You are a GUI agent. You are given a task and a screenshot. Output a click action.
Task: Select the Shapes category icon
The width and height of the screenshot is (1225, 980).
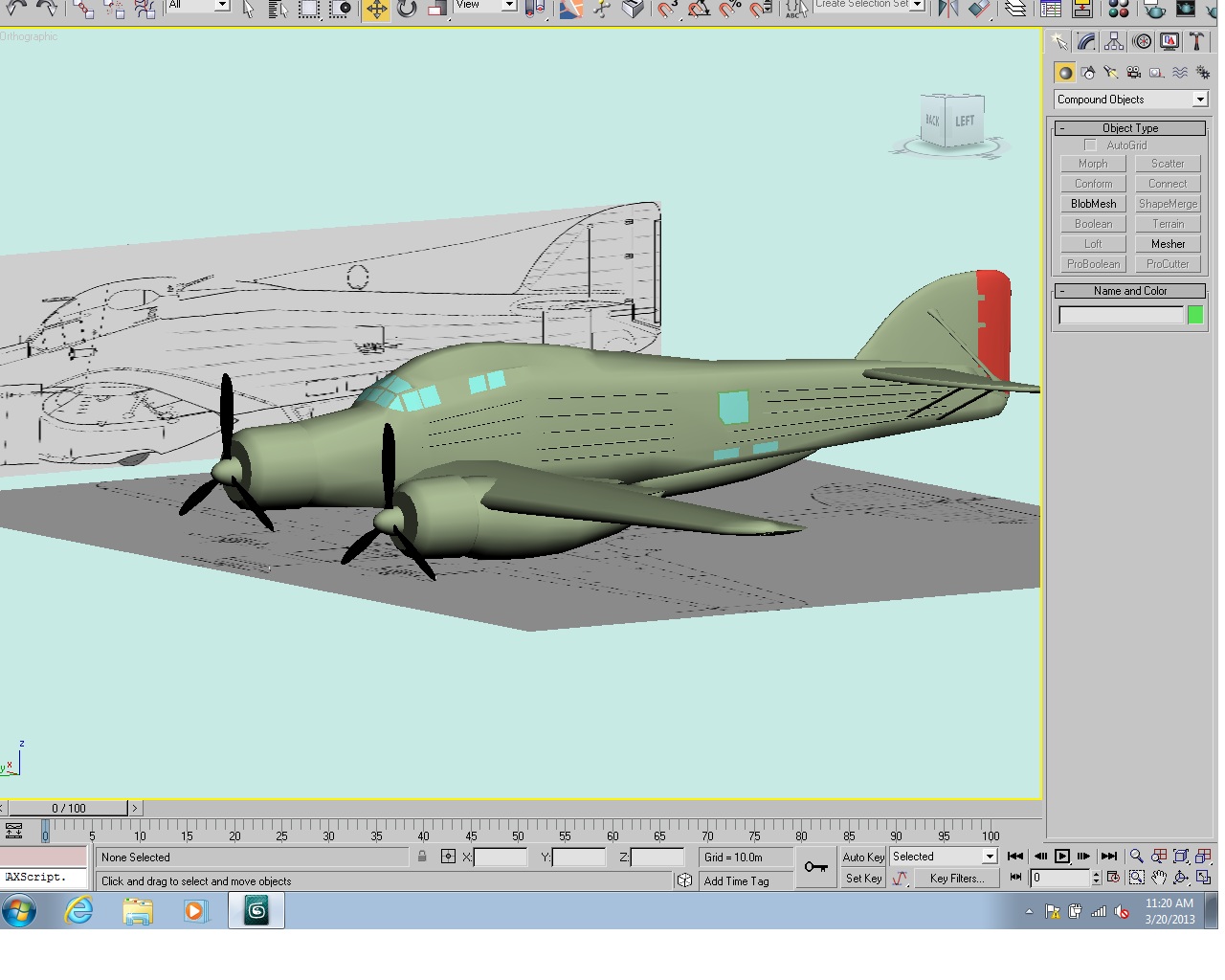(x=1088, y=73)
